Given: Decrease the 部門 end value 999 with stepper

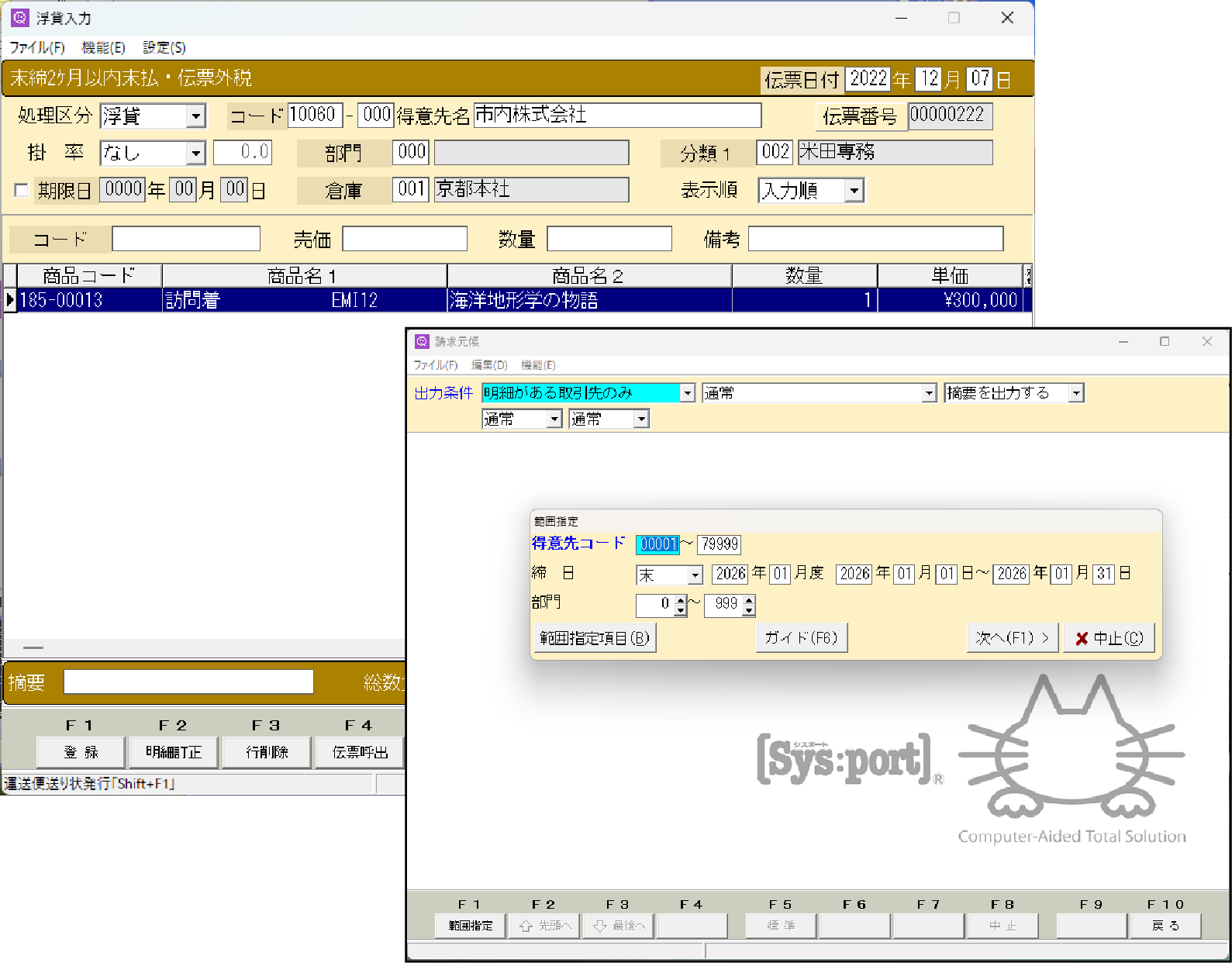Looking at the screenshot, I should (749, 610).
